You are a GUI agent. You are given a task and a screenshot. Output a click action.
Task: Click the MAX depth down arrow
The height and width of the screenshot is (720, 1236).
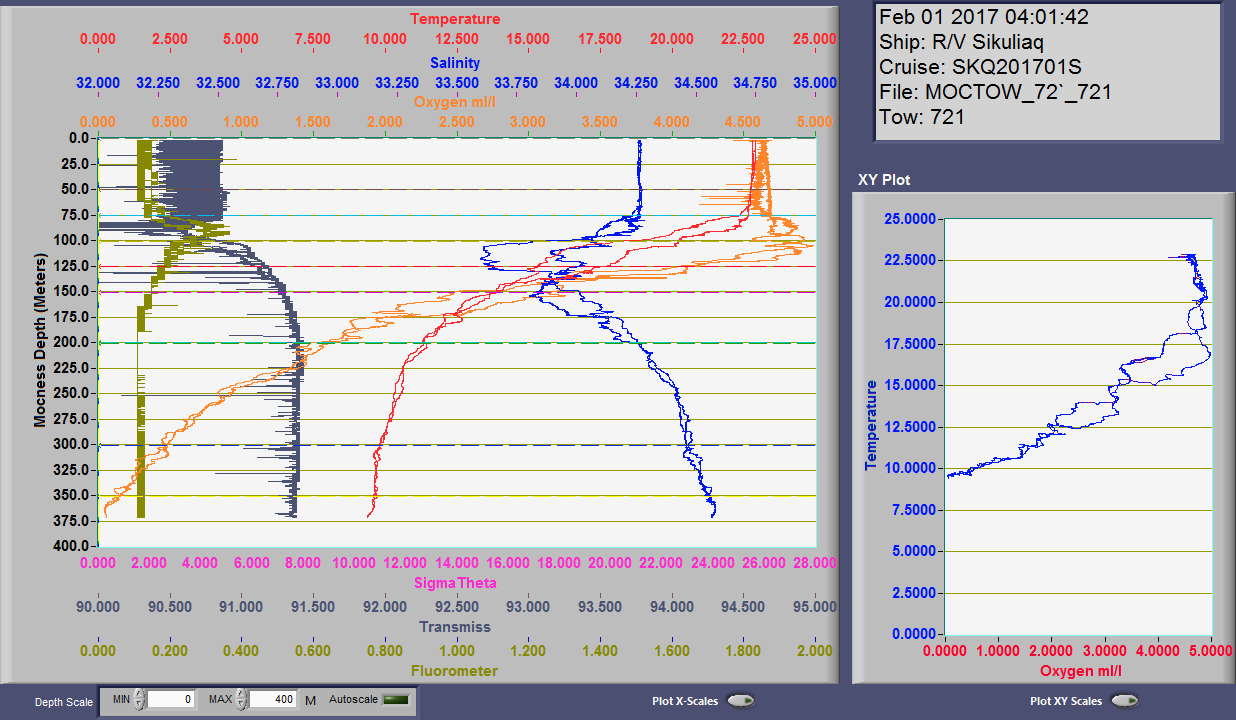point(240,705)
